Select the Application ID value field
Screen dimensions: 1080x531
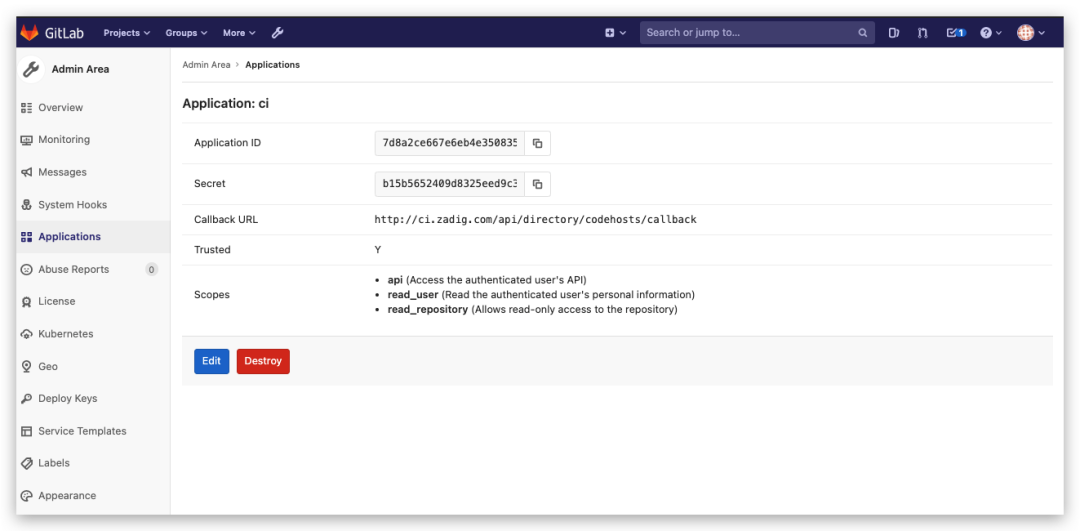click(450, 143)
